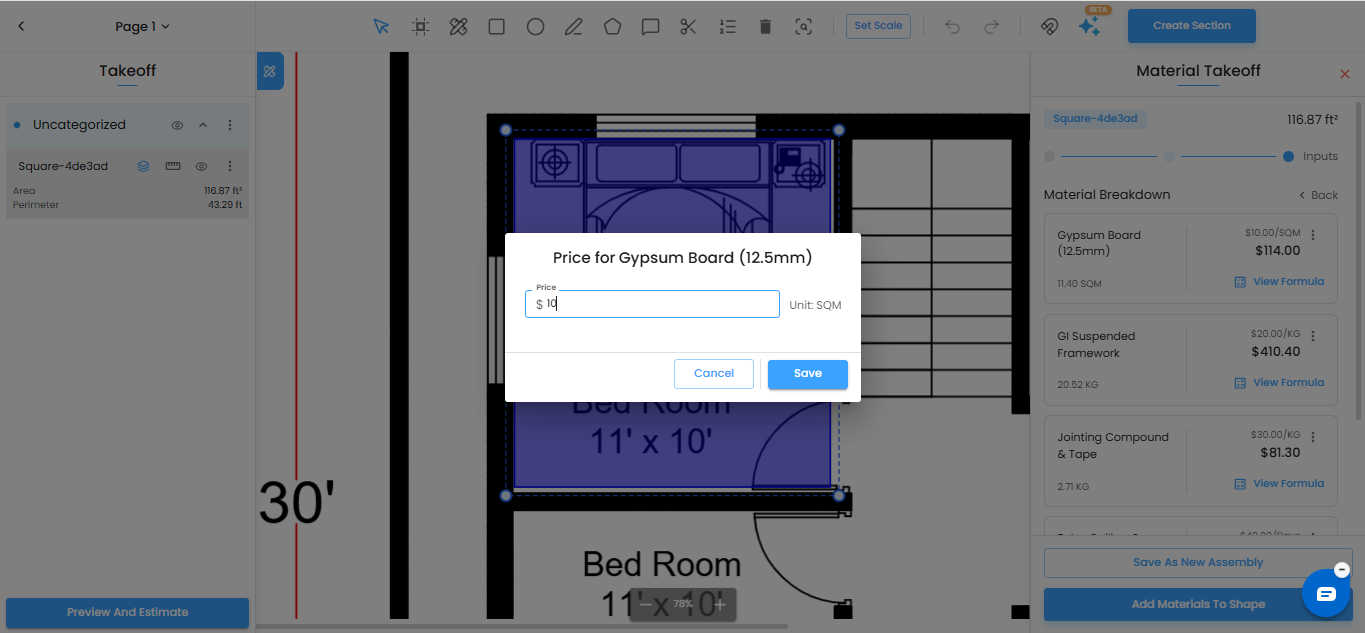Click the ruler icon for Square-4de3ad
1365x633 pixels.
(x=172, y=166)
